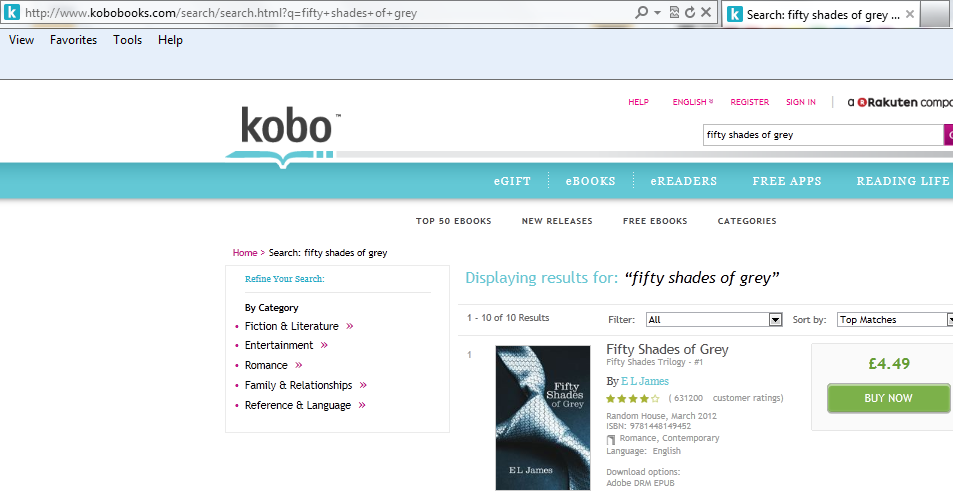This screenshot has height=493, width=953.
Task: Open the HELP link on the Kobo page
Action: tap(638, 102)
